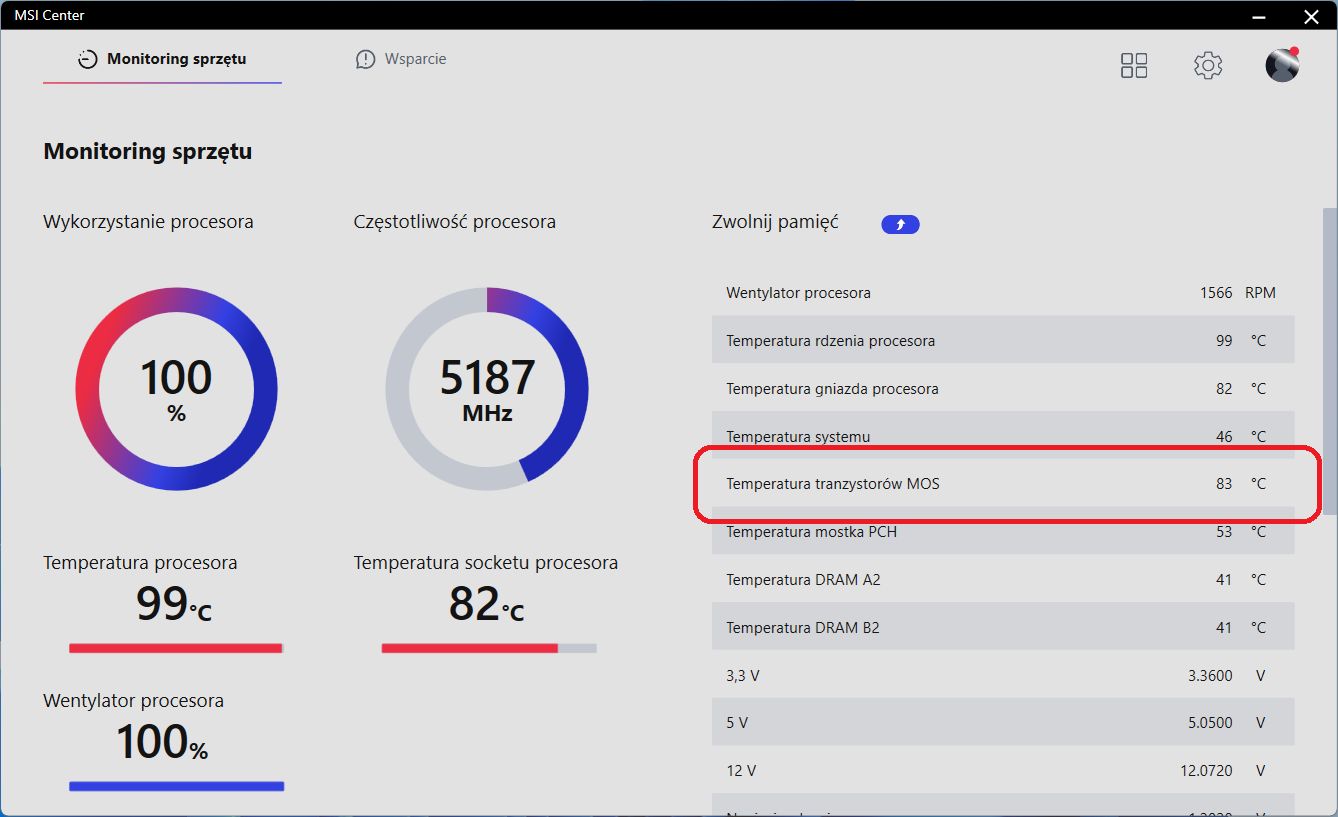Open the user profile avatar
Viewport: 1338px width, 817px height.
pos(1282,65)
